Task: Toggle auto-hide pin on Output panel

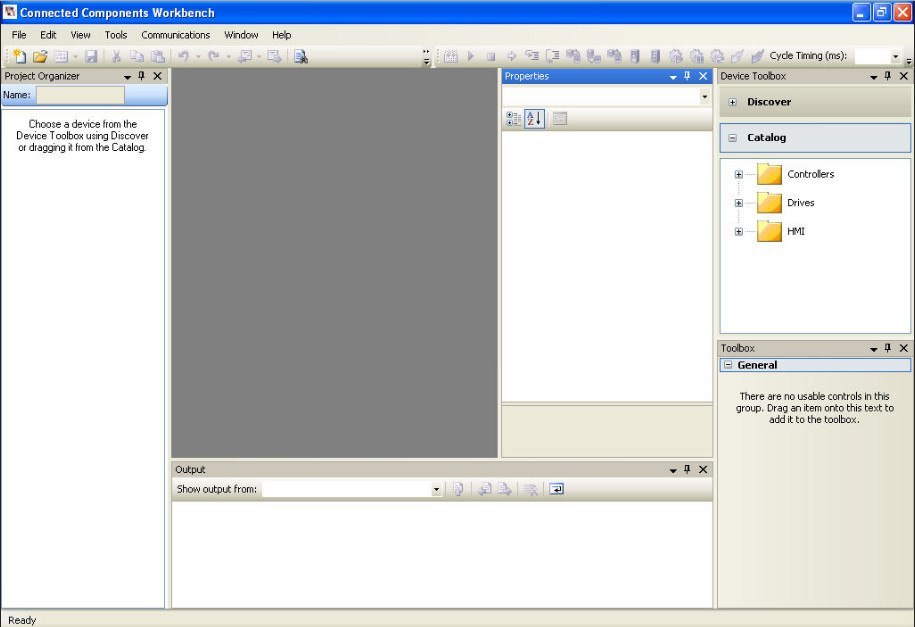Action: pyautogui.click(x=687, y=469)
